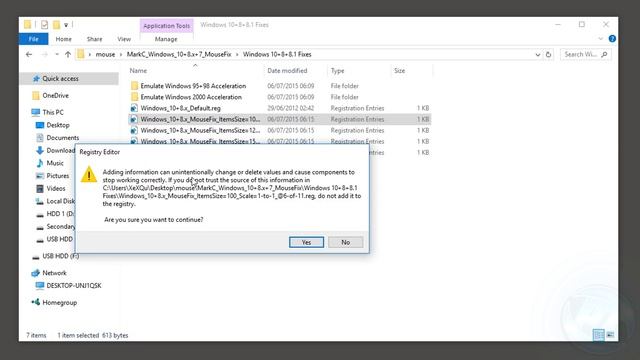This screenshot has height=360, width=640.
Task: Go back to the previous folder
Action: [29, 54]
